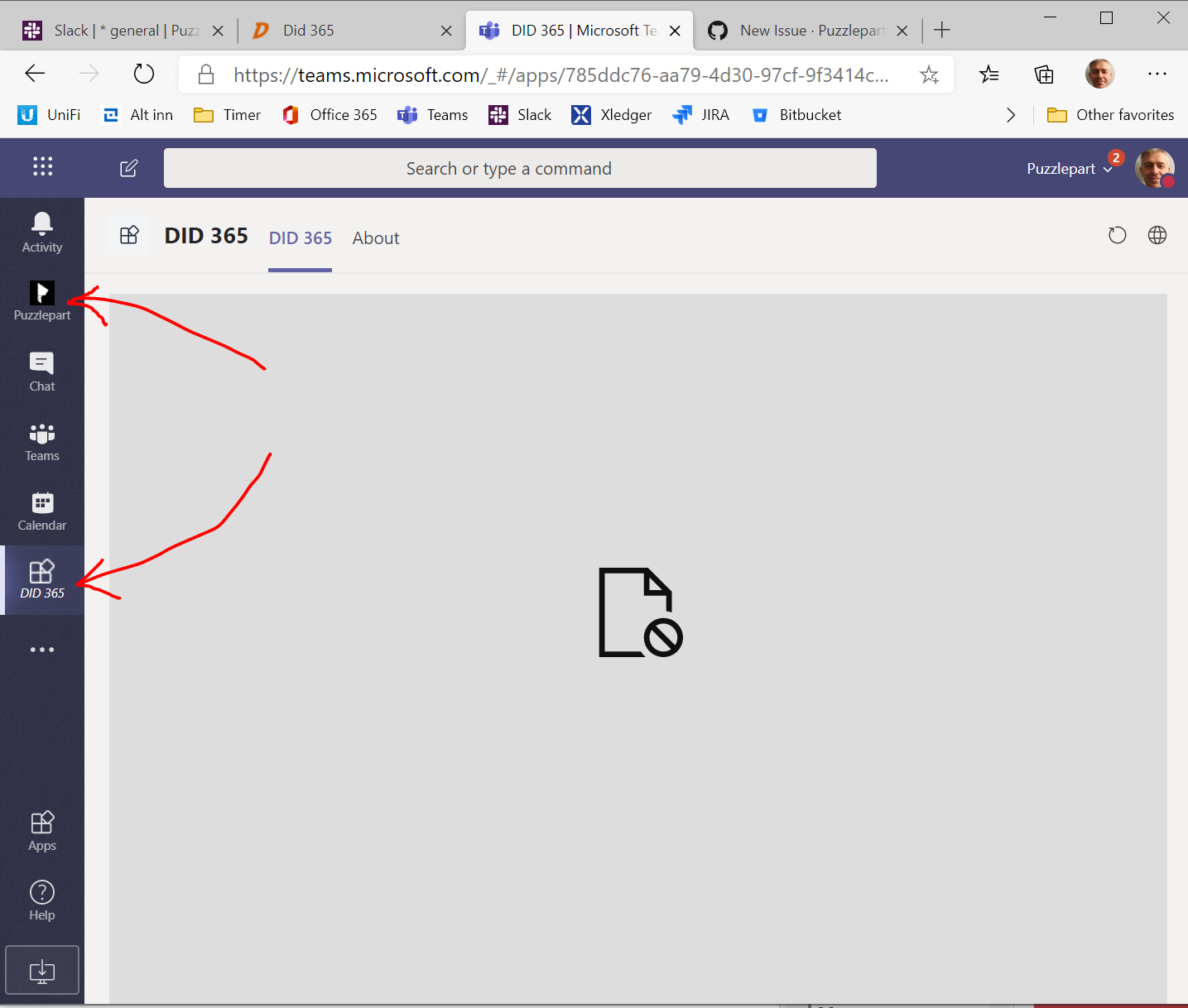This screenshot has width=1188, height=1008.
Task: Click the DID 365 app header icon
Action: tap(130, 236)
